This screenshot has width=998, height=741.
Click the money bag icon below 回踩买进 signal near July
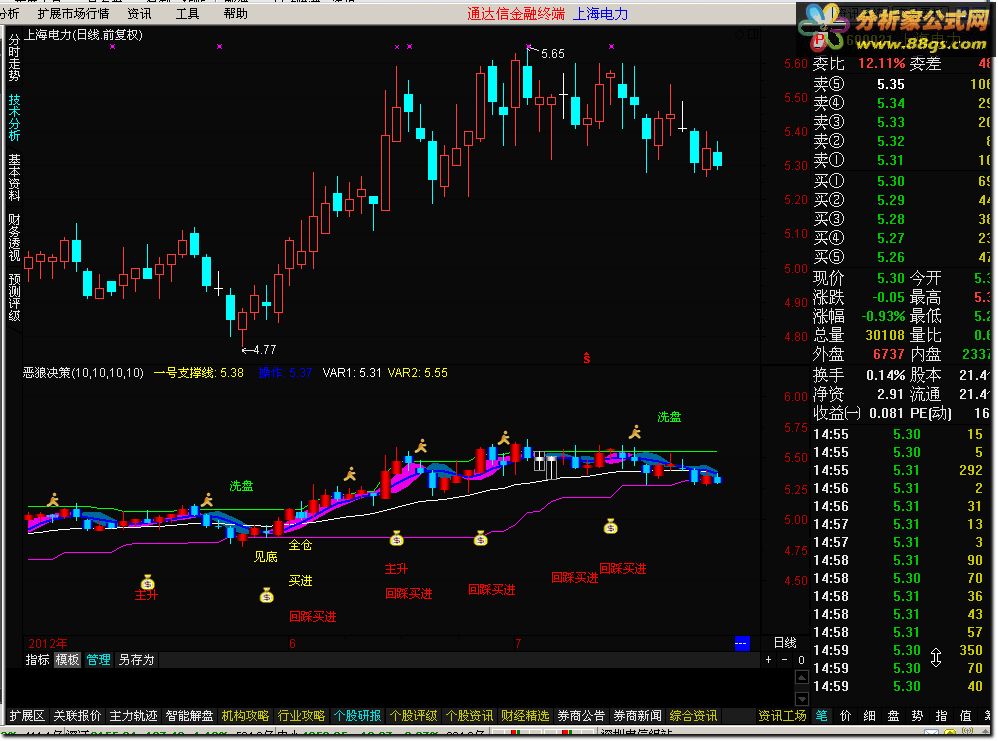coord(481,539)
